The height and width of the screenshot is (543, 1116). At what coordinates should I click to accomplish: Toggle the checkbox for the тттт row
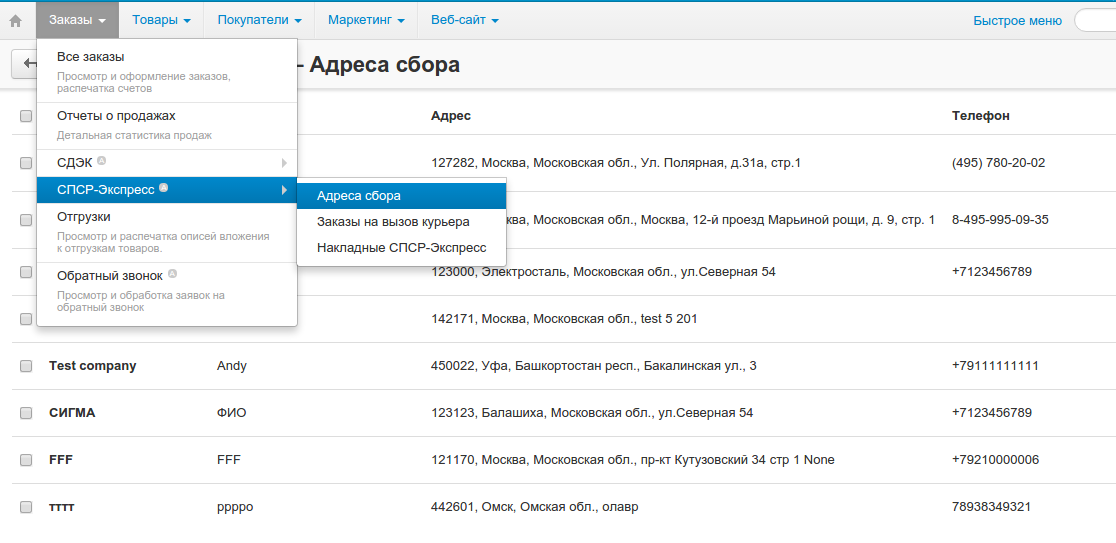pyautogui.click(x=26, y=507)
